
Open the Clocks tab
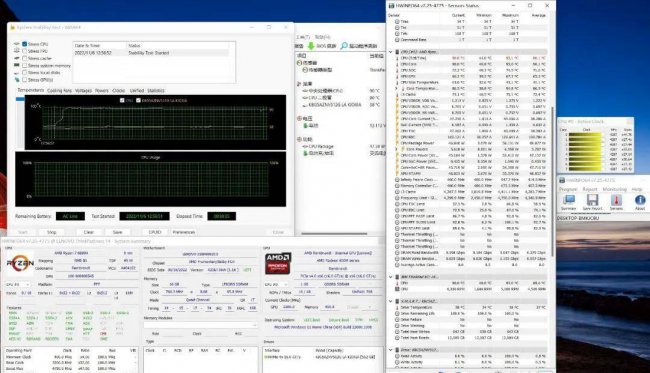[119, 90]
